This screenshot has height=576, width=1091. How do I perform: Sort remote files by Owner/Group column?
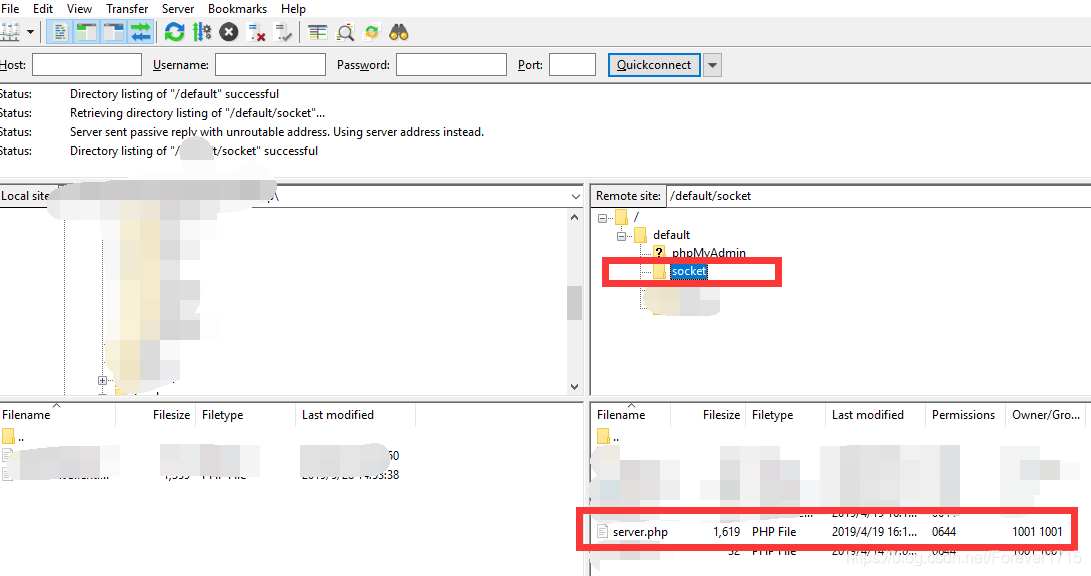pyautogui.click(x=1046, y=415)
